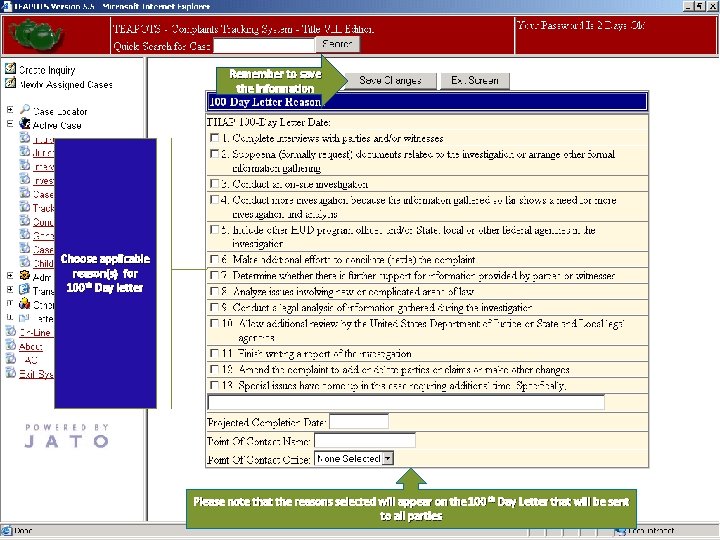720x540 pixels.
Task: Click the Point Of Contact Name field
Action: tap(365, 441)
